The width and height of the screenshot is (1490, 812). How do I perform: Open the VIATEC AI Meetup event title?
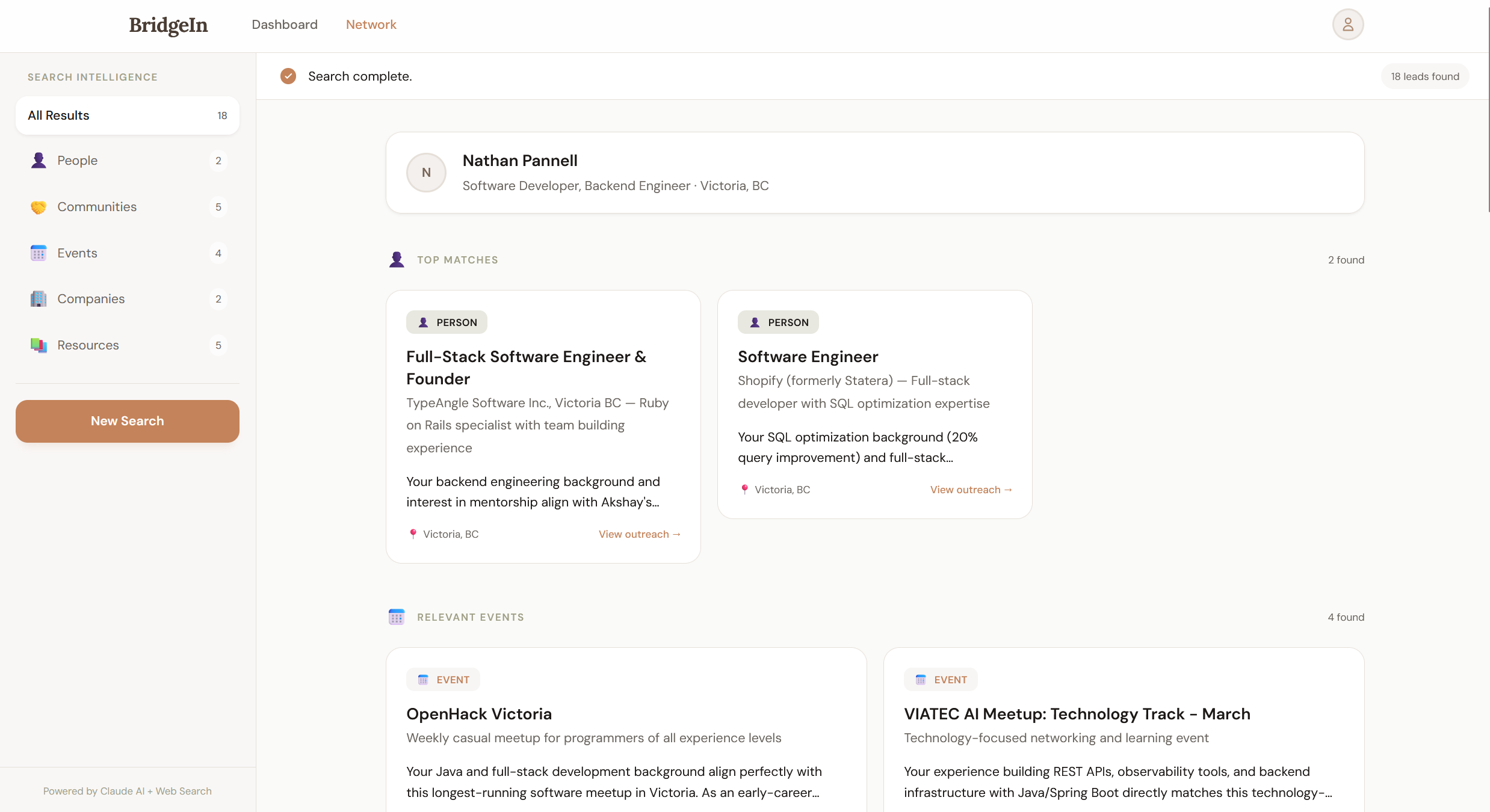(1077, 714)
